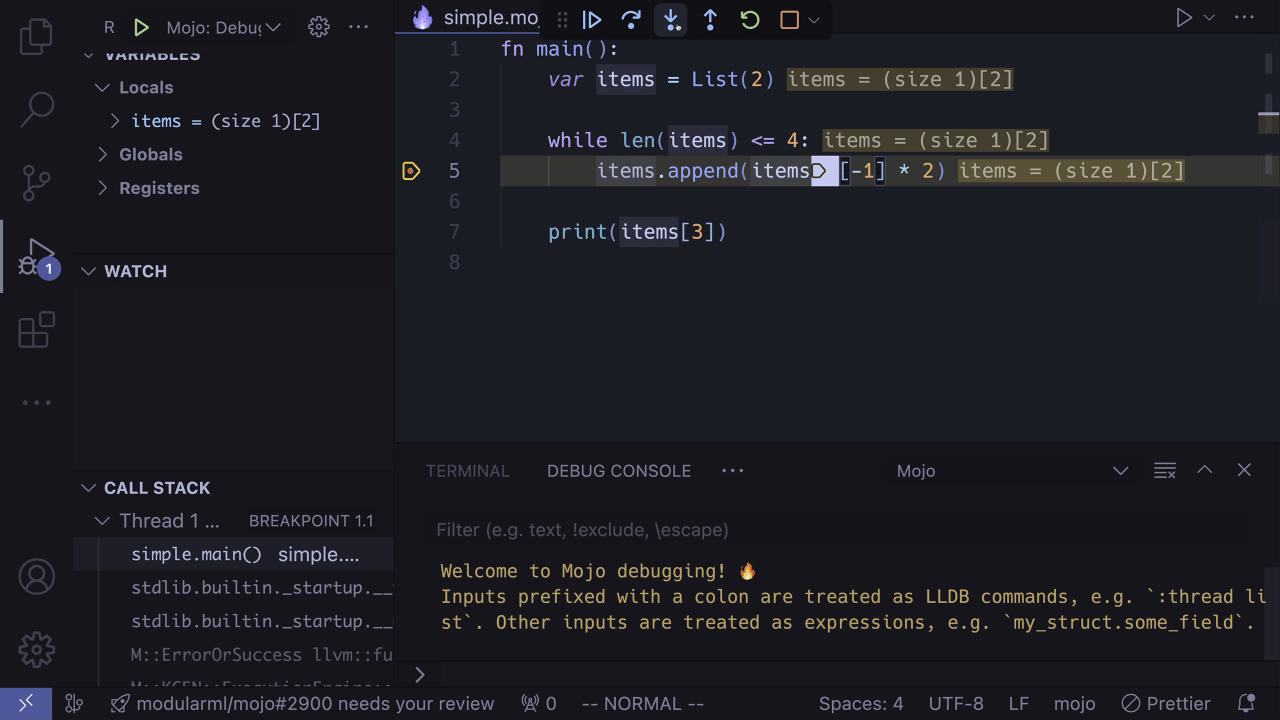Select M::ErrorOrSuccess llvm stack frame
The width and height of the screenshot is (1280, 720).
point(234,655)
